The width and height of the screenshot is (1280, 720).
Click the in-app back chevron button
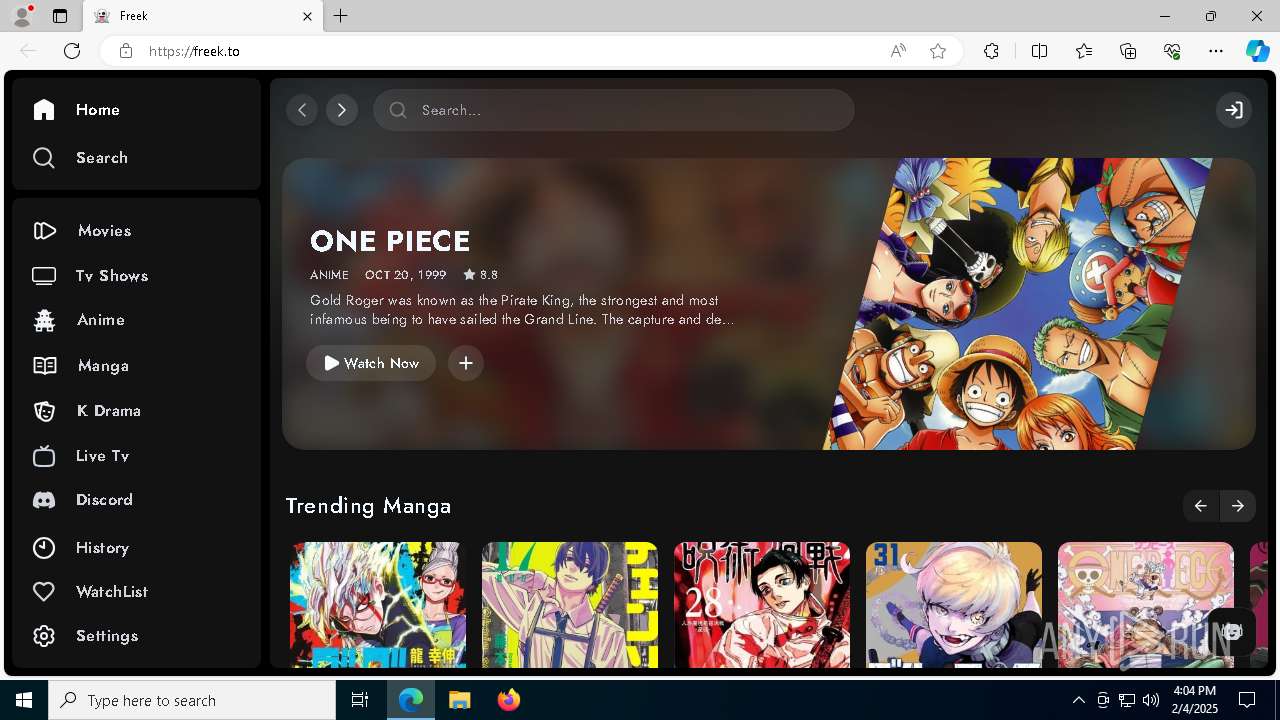(302, 110)
